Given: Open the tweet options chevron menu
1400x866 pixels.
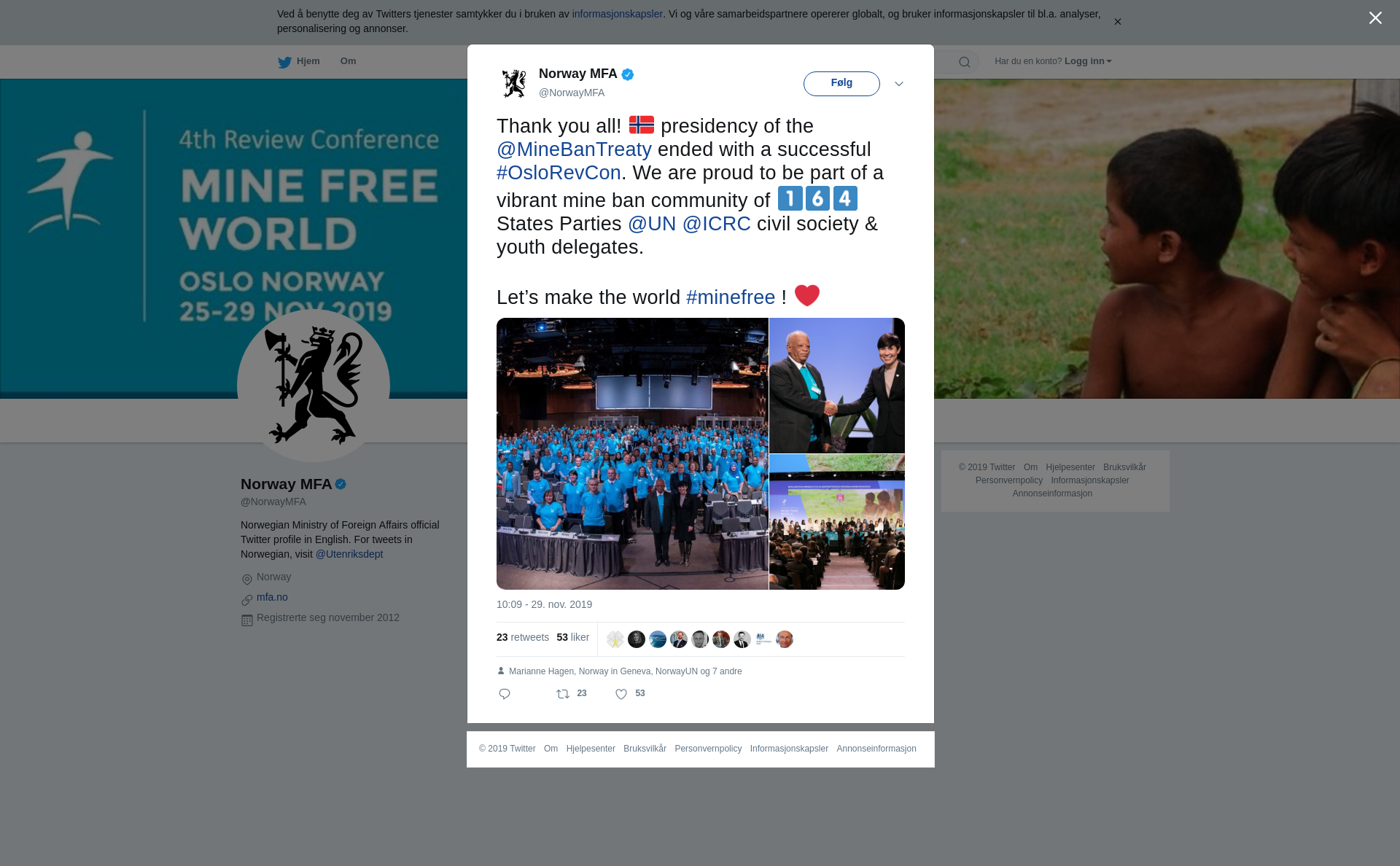Looking at the screenshot, I should point(899,84).
